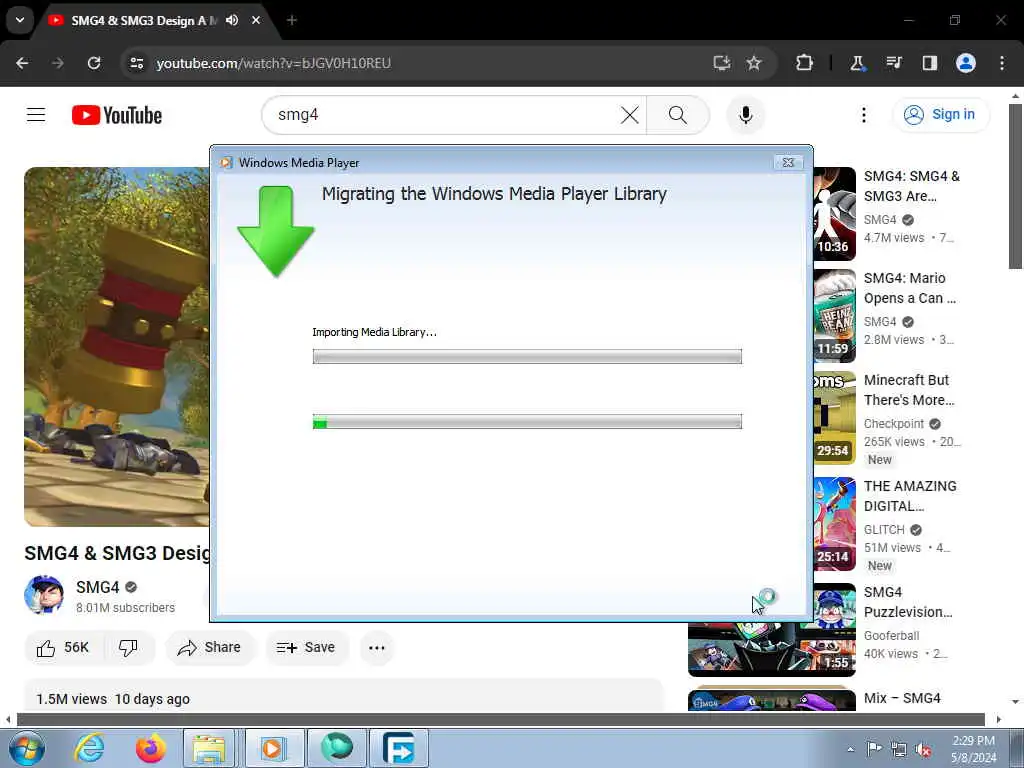Open Chrome Labs flask icon
The image size is (1024, 768).
click(857, 63)
